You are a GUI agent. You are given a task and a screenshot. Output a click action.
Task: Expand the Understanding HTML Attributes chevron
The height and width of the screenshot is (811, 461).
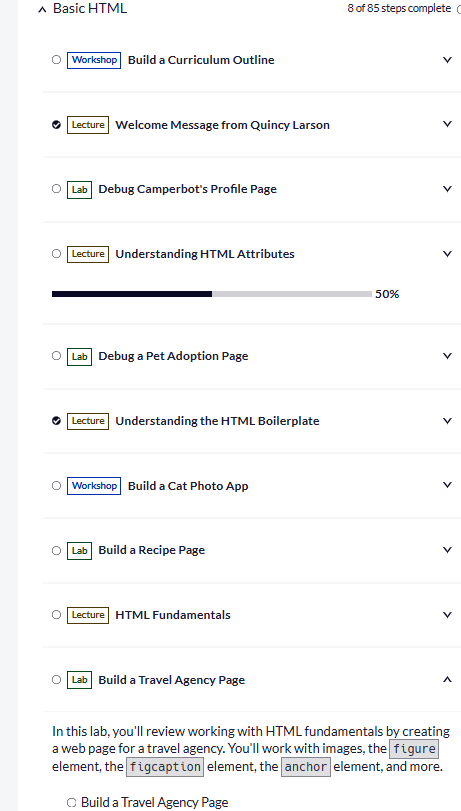point(448,253)
